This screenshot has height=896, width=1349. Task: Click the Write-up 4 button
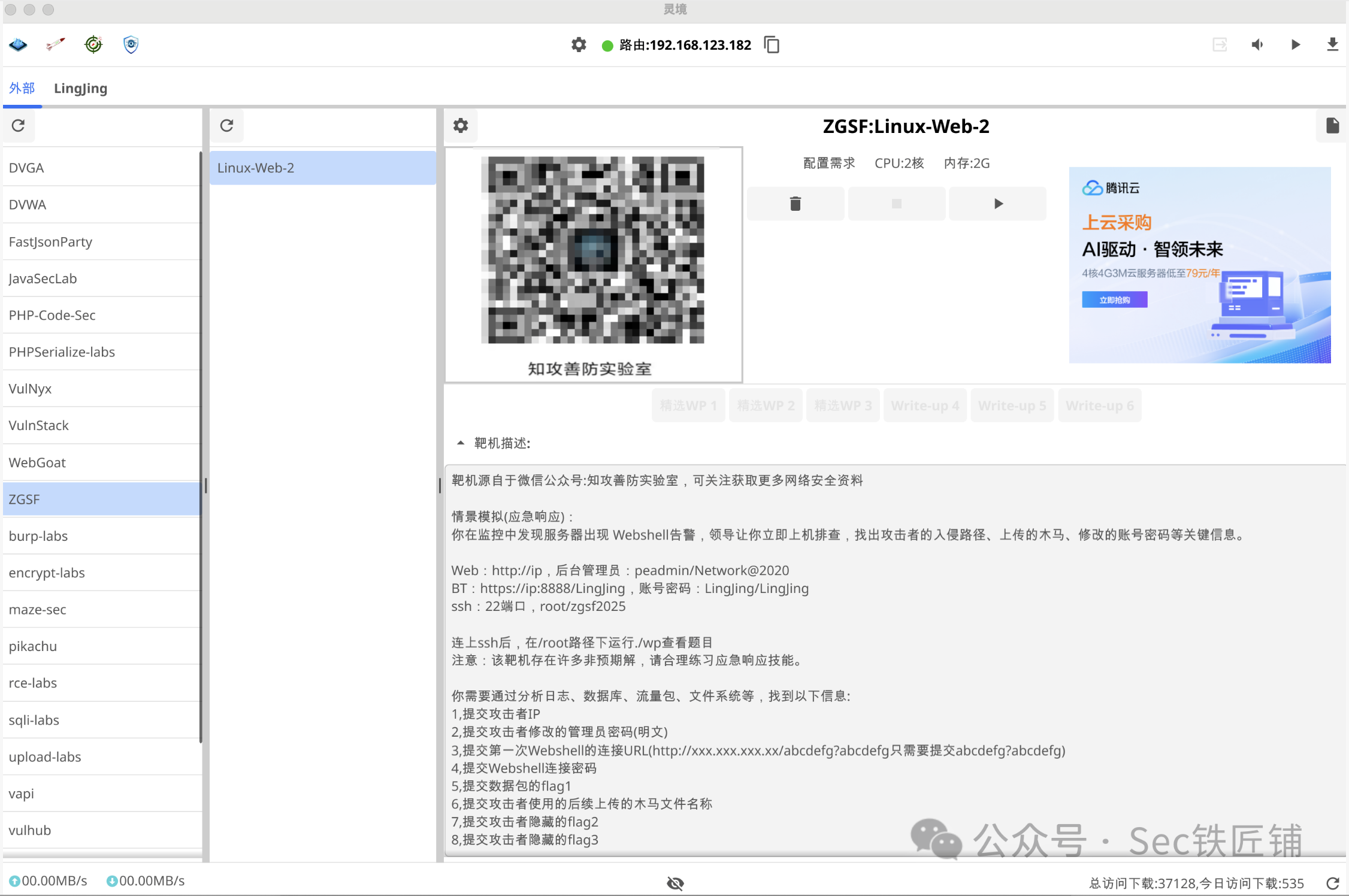pyautogui.click(x=925, y=405)
